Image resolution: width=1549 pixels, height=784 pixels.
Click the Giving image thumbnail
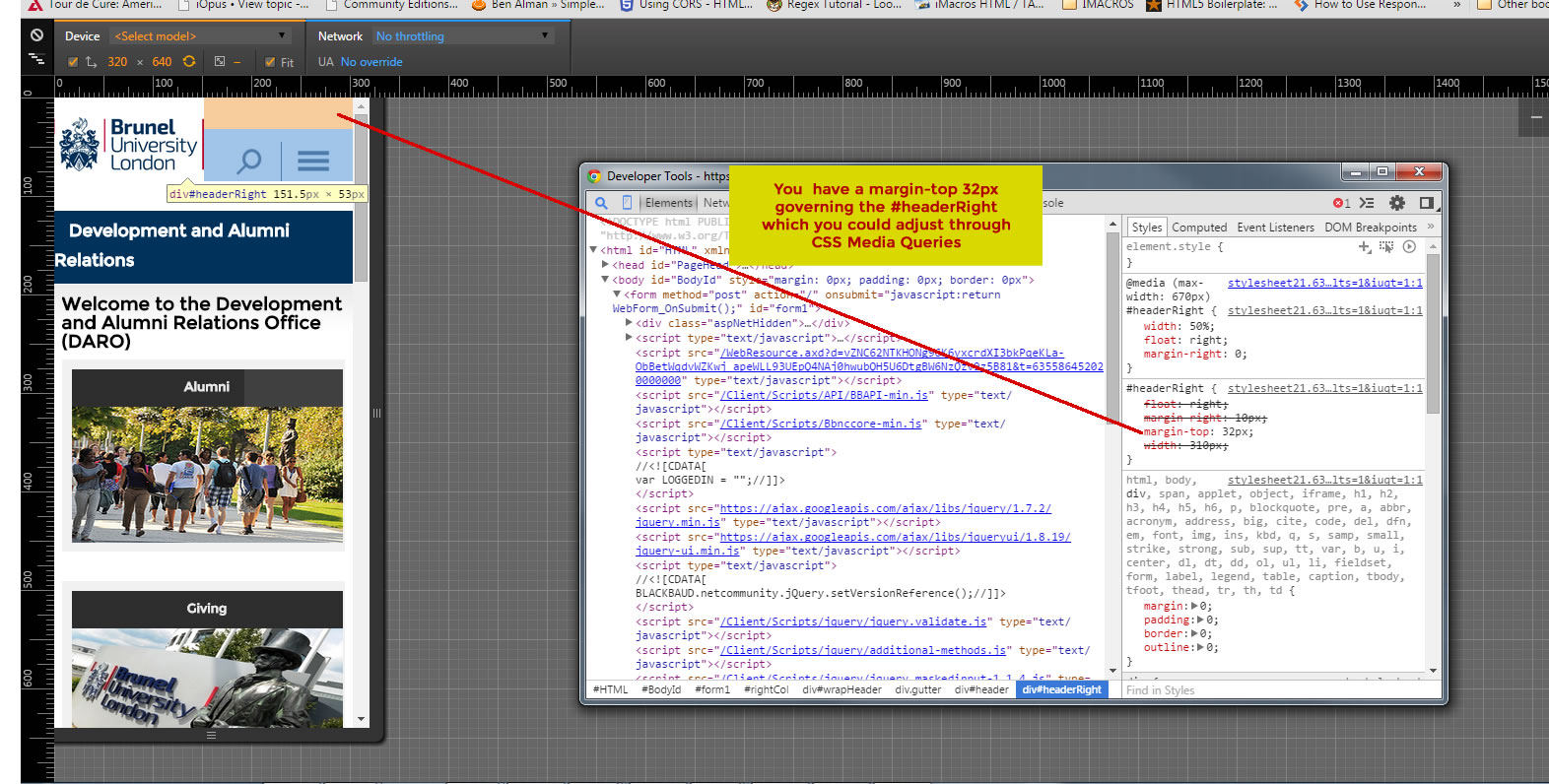[x=207, y=678]
